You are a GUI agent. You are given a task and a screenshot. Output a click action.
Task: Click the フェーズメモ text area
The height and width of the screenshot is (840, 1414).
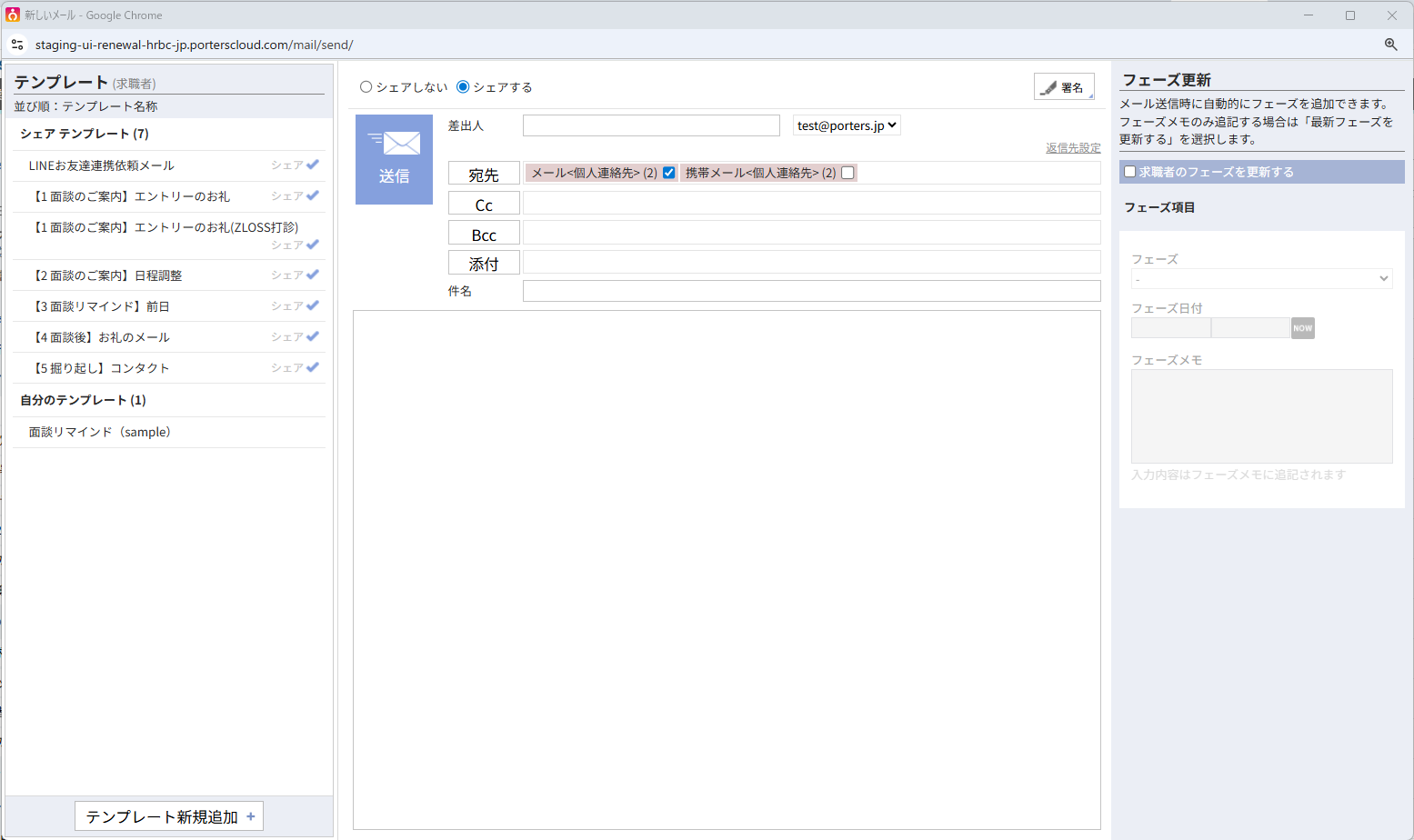coord(1261,416)
